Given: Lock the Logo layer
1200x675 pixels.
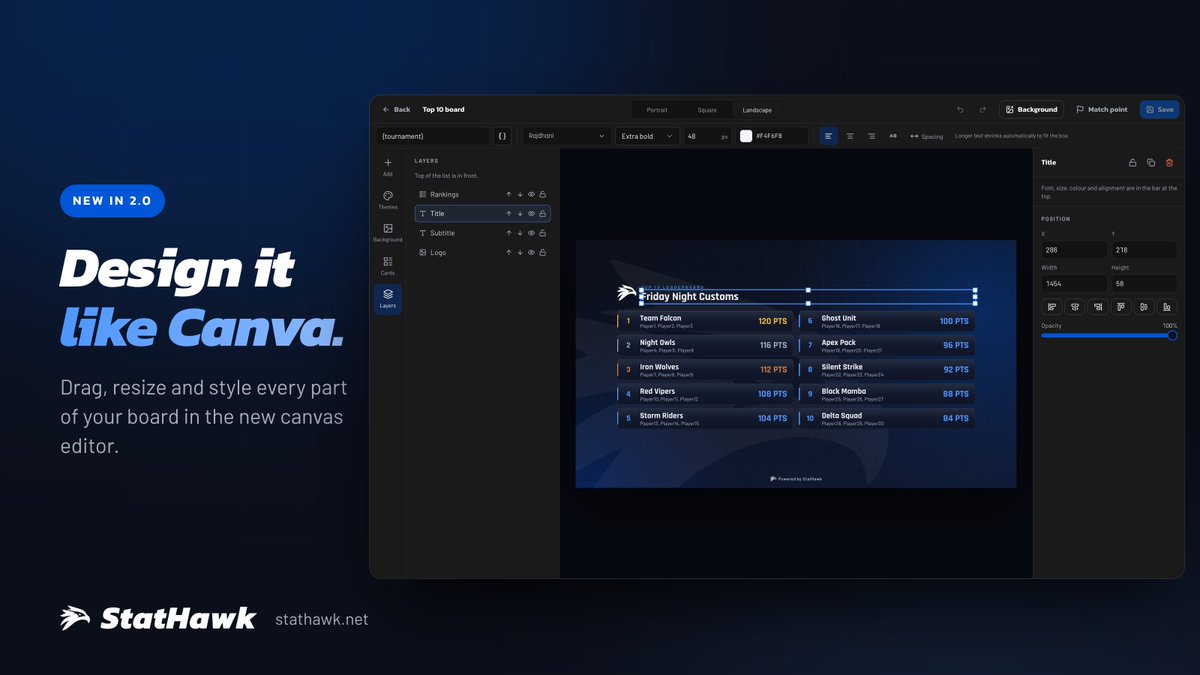Looking at the screenshot, I should click(543, 252).
